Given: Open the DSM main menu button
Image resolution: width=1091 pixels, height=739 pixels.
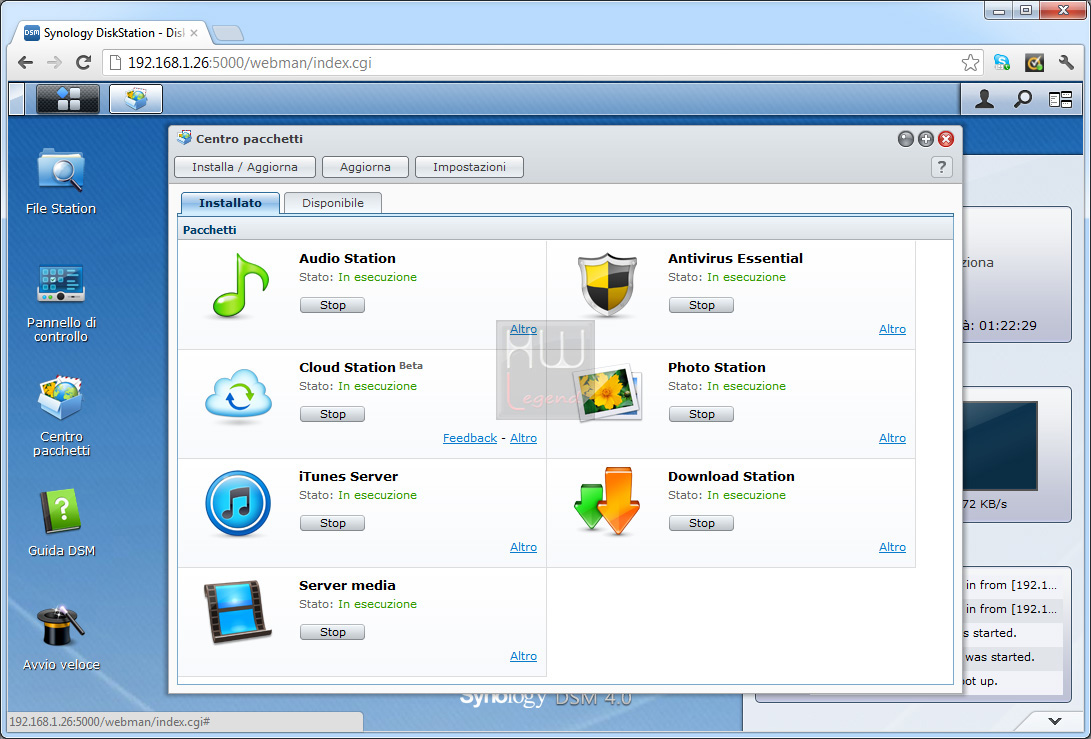Looking at the screenshot, I should (67, 99).
